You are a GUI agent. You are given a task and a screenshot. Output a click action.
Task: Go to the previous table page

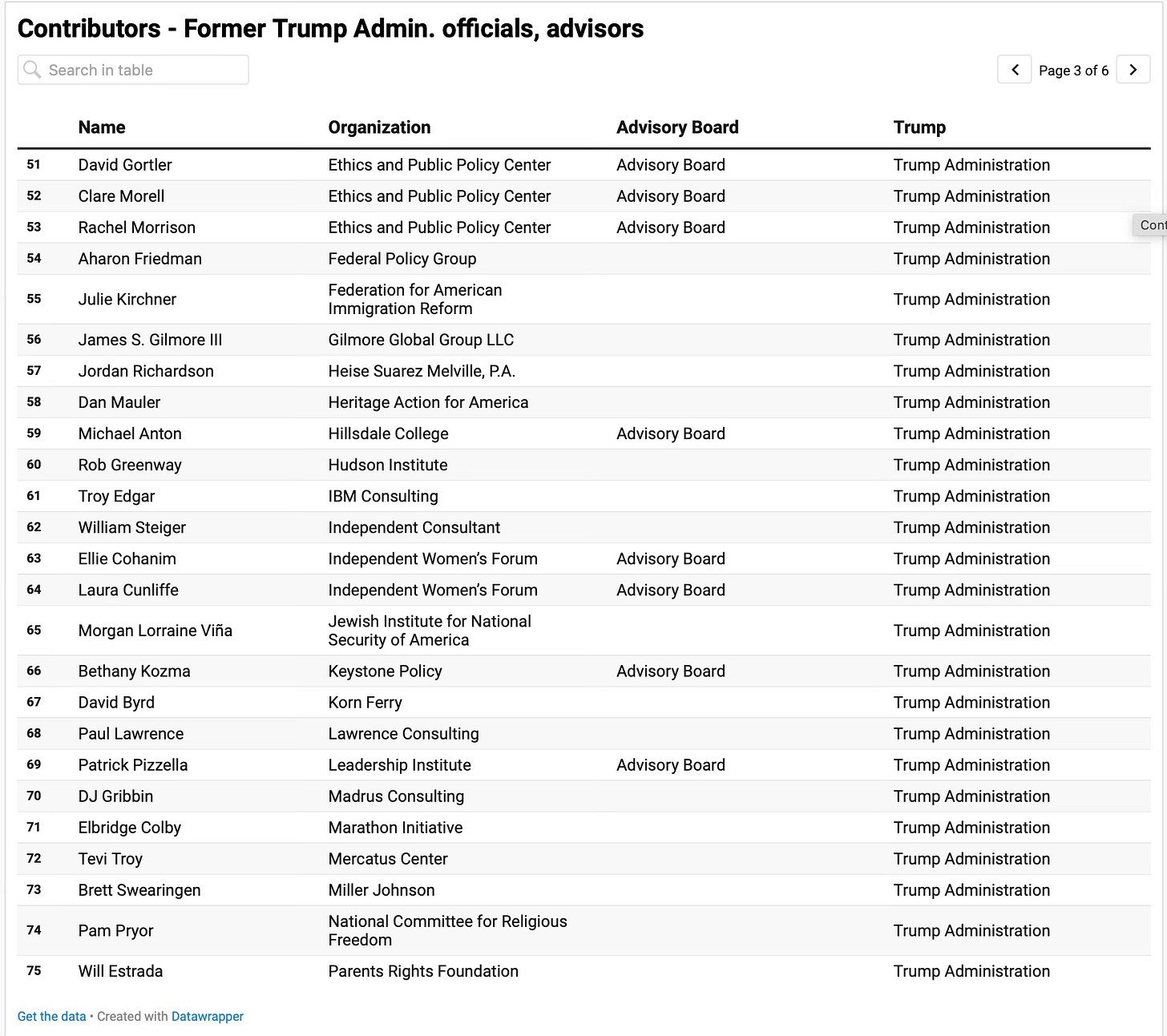[x=1014, y=70]
